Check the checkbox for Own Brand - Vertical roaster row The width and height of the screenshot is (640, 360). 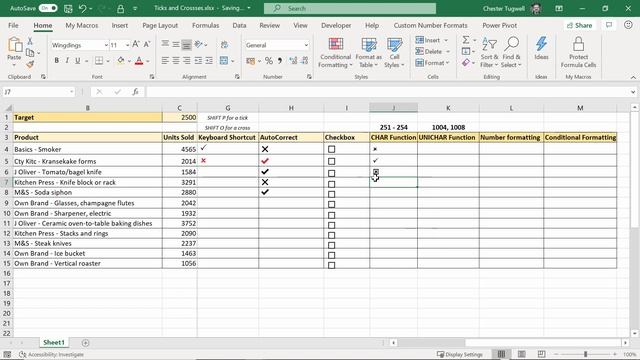(331, 265)
